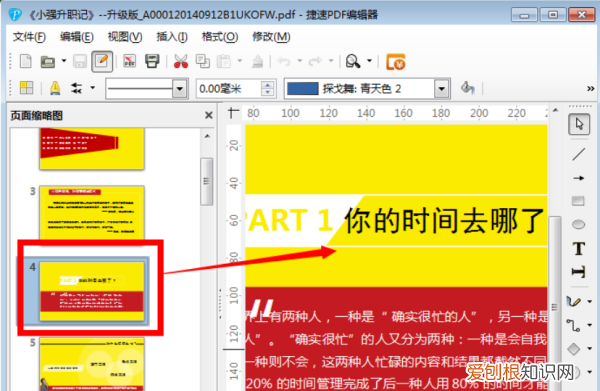Open the 视图(V) menu

(x=125, y=37)
